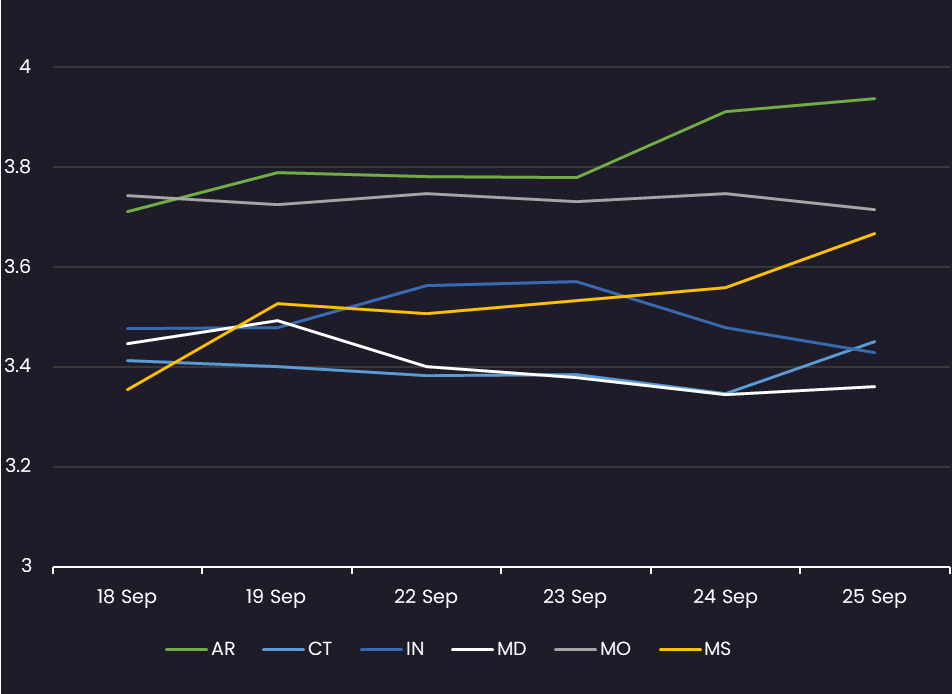The image size is (952, 694).
Task: Select the 22 Sep date label
Action: (426, 597)
